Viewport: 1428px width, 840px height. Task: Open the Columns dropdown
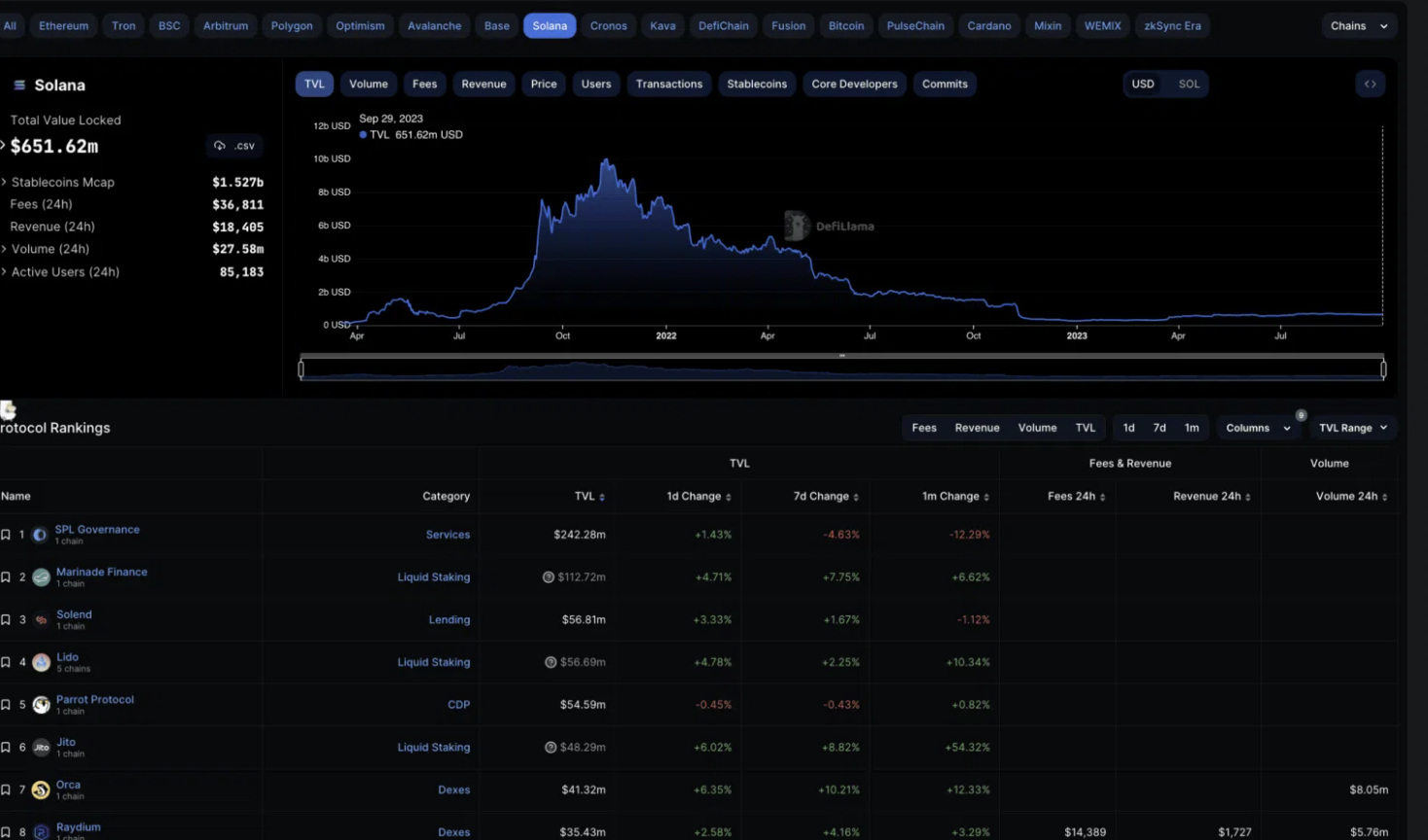[1258, 428]
